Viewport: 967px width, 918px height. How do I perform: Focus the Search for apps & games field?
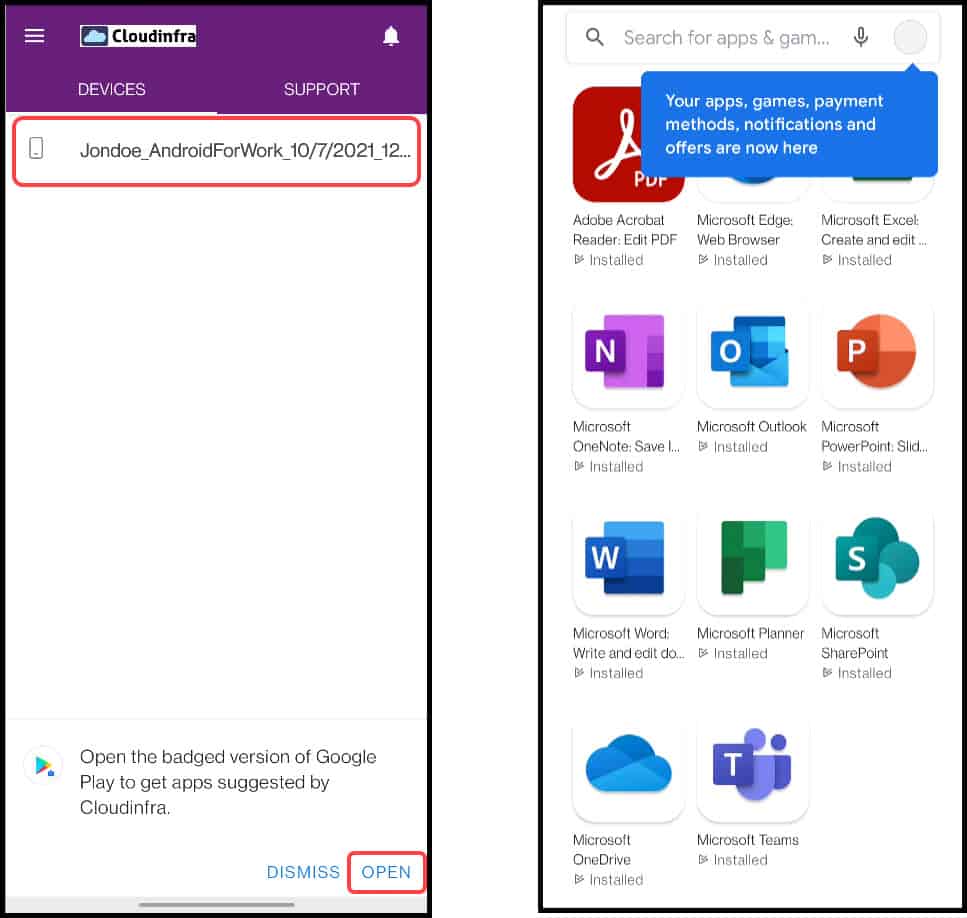tap(726, 38)
